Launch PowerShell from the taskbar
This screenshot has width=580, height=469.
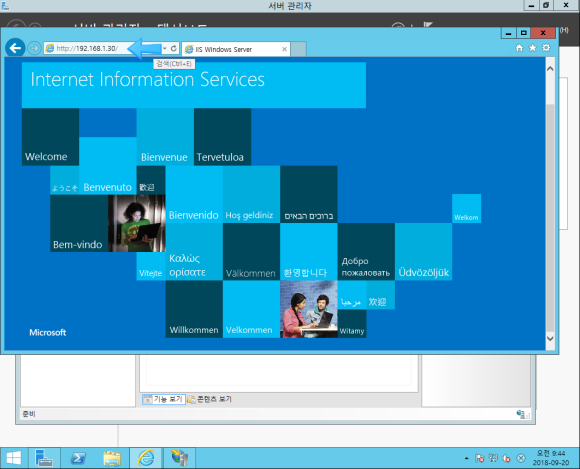[x=78, y=458]
